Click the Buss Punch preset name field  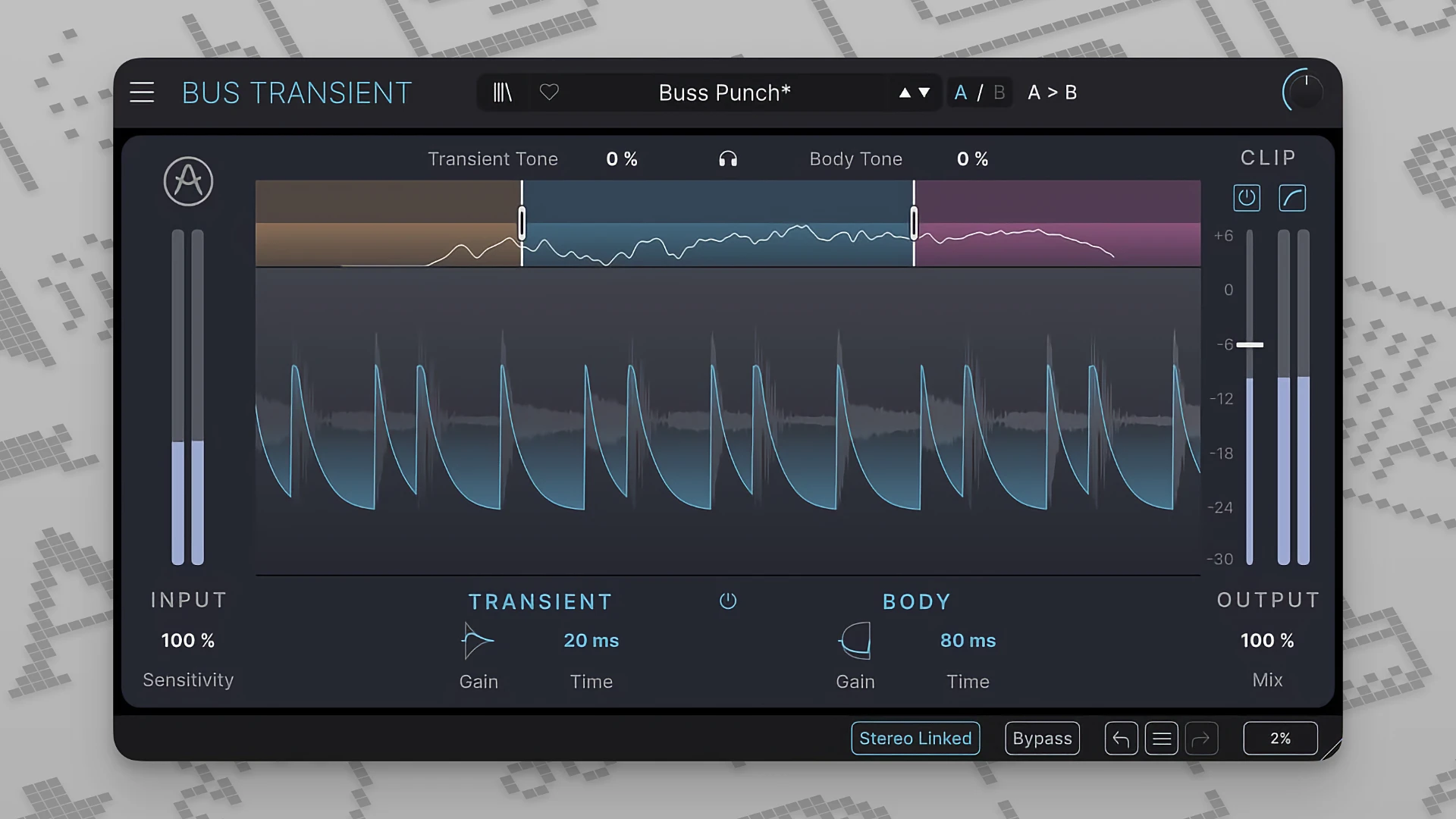pos(724,92)
